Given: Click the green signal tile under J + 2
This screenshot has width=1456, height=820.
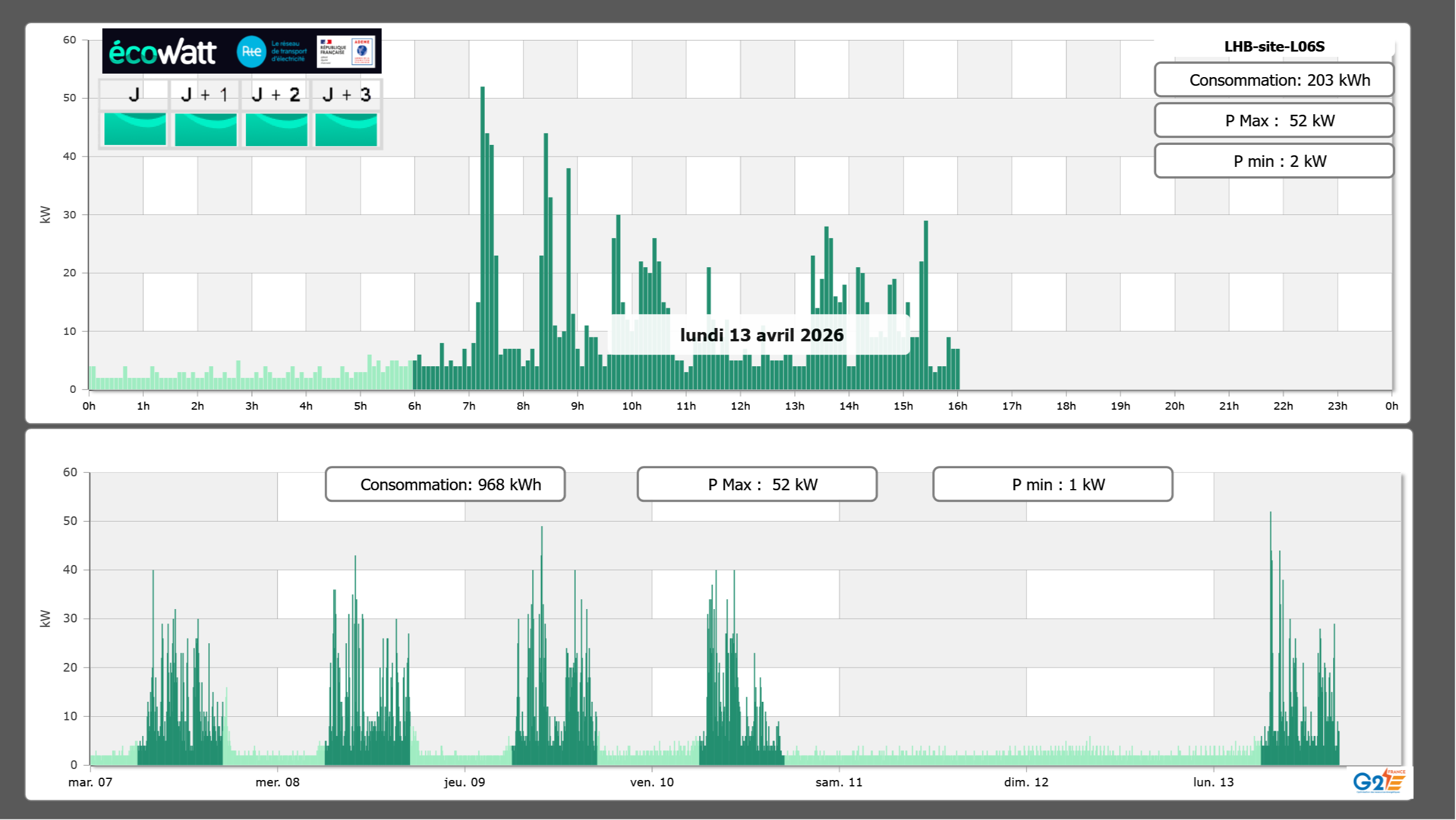Looking at the screenshot, I should tap(276, 129).
